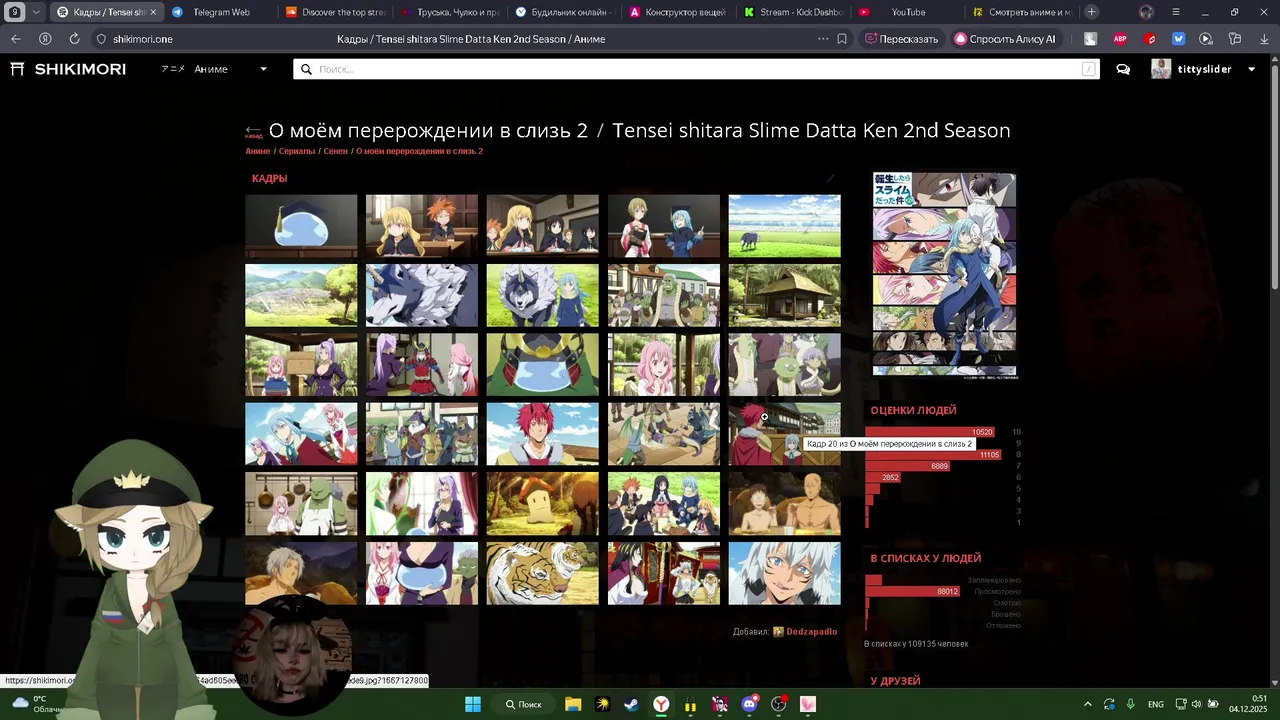Click the rating bar showing 11105
This screenshot has height=720, width=1280.
click(933, 455)
